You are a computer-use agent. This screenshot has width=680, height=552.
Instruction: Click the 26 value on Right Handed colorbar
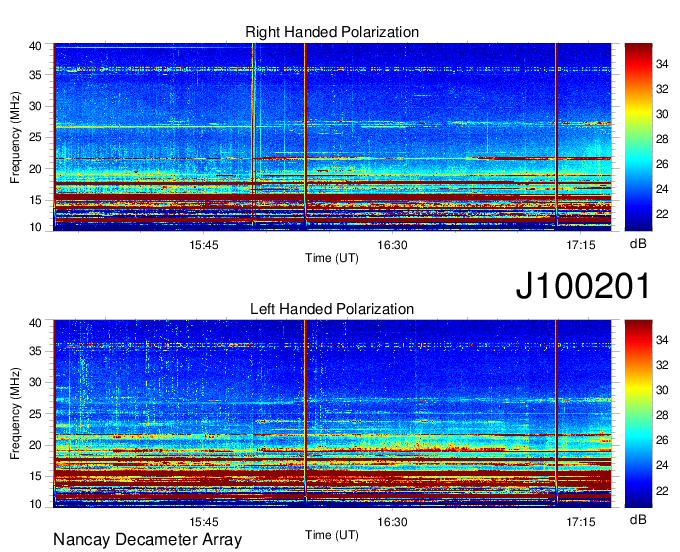click(662, 164)
